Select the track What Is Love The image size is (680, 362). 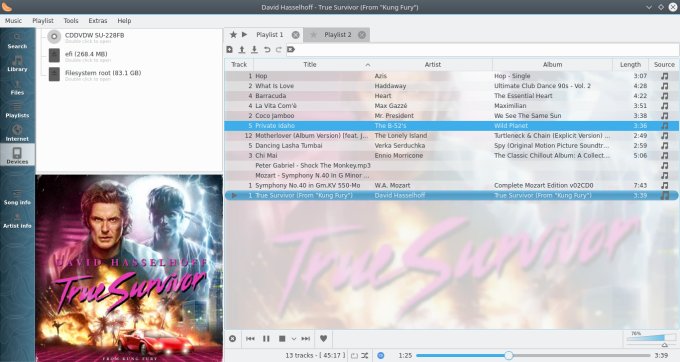(452, 86)
